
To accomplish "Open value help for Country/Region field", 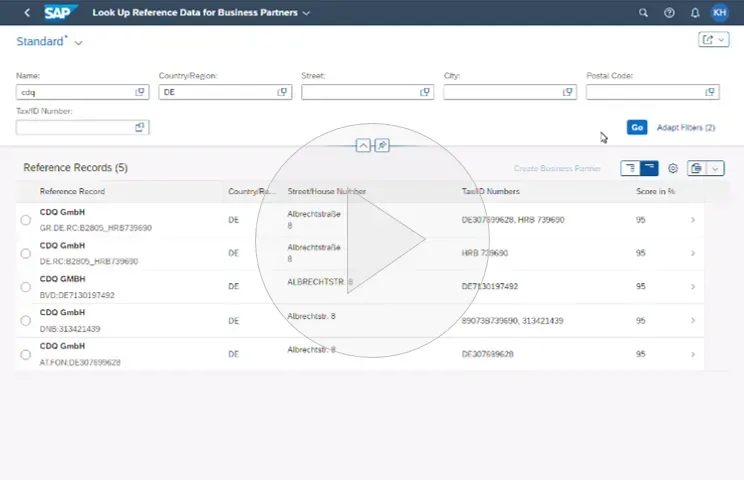I will 282,92.
